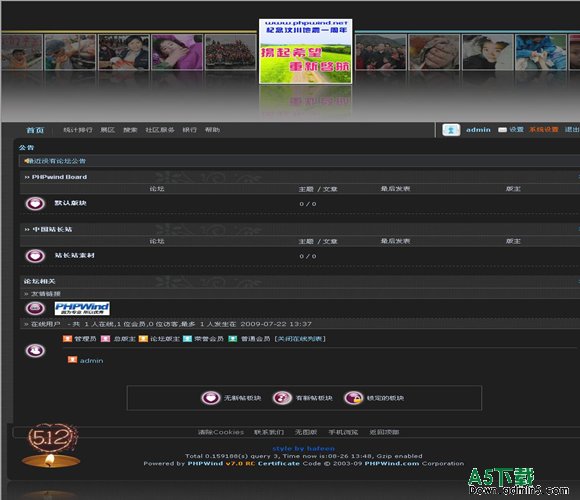Go to 首页 home tab
The image size is (580, 500).
[35, 130]
